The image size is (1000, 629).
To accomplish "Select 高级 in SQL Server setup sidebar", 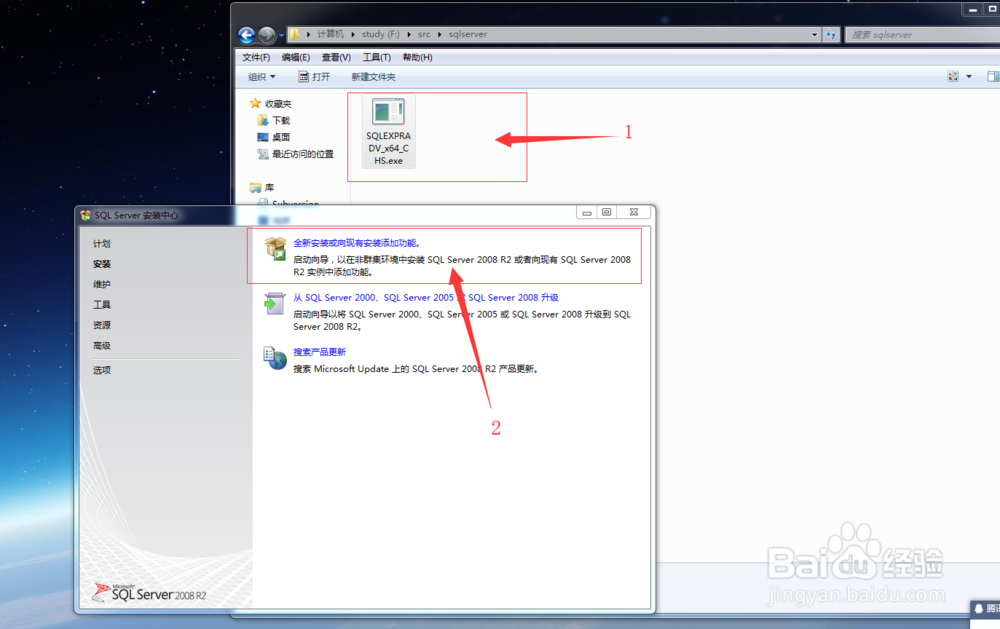I will pos(101,346).
